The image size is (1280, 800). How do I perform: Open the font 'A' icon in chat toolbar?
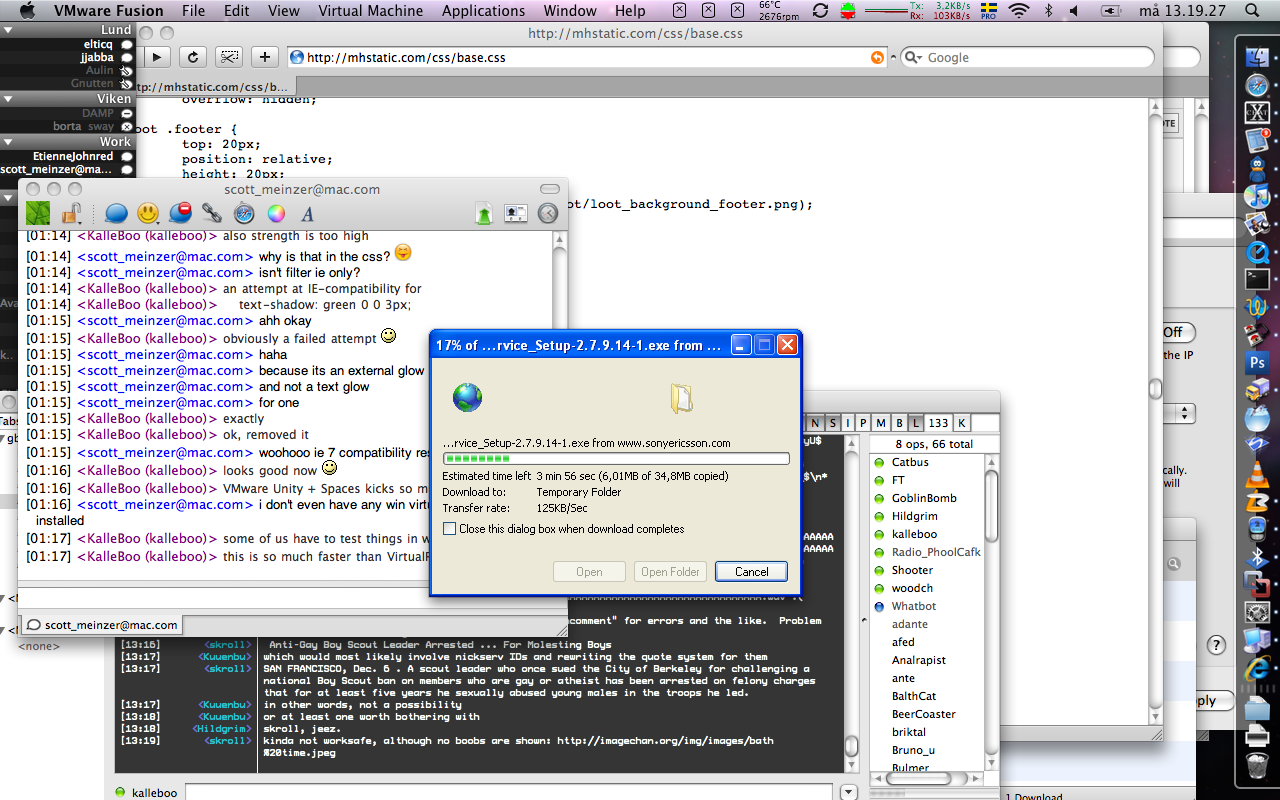tap(308, 213)
